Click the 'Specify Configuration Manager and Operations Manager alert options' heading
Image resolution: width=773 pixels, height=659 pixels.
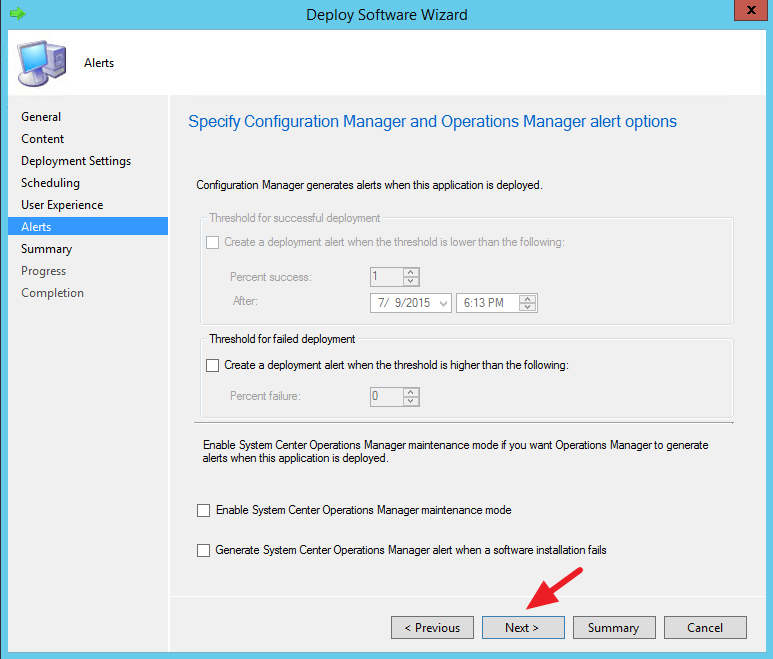pos(432,121)
